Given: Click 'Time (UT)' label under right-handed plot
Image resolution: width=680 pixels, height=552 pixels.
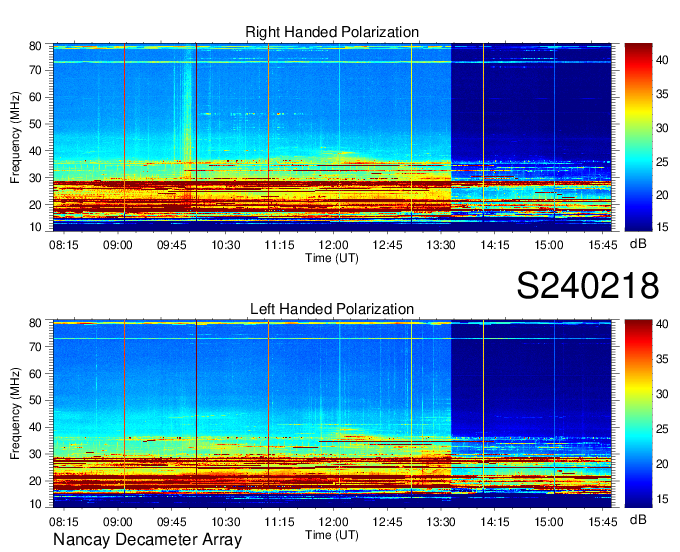Looking at the screenshot, I should click(332, 258).
